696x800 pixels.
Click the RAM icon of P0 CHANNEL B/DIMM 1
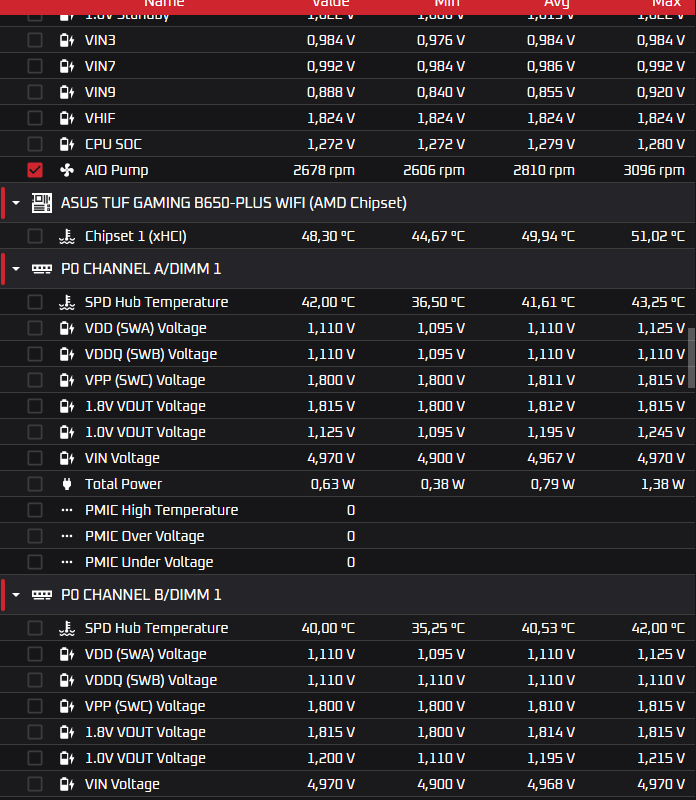point(41,595)
